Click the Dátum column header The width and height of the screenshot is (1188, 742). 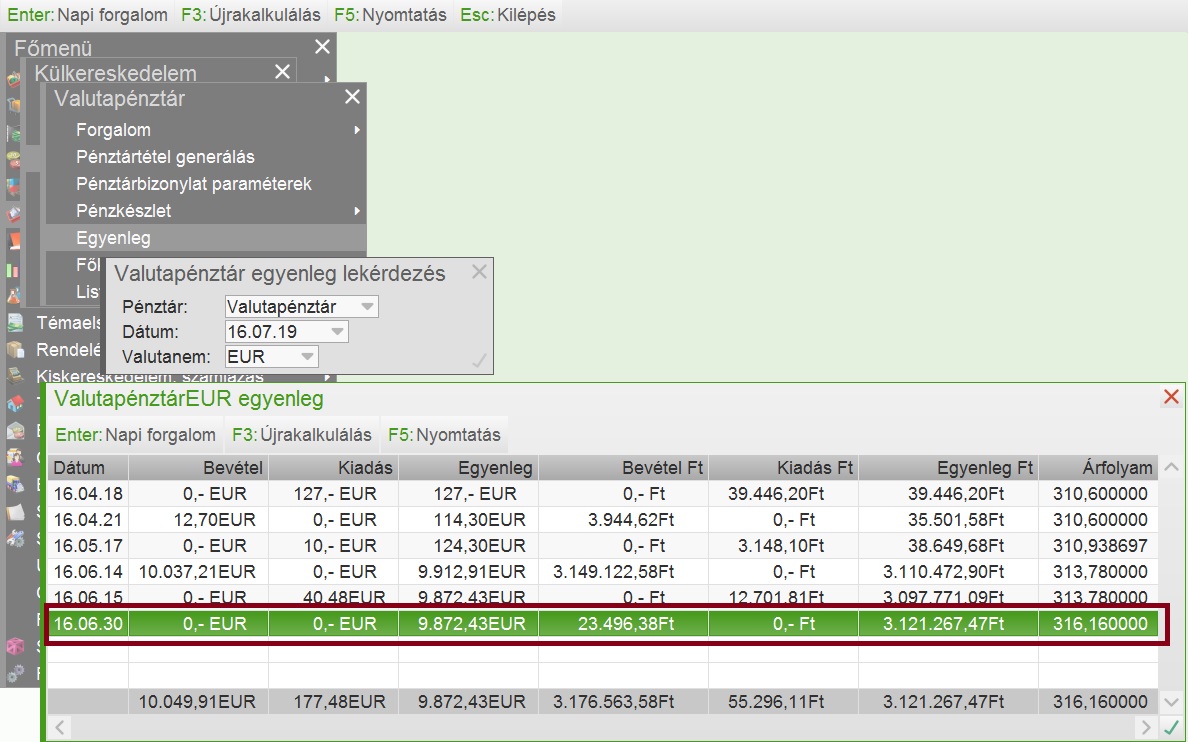pos(88,468)
